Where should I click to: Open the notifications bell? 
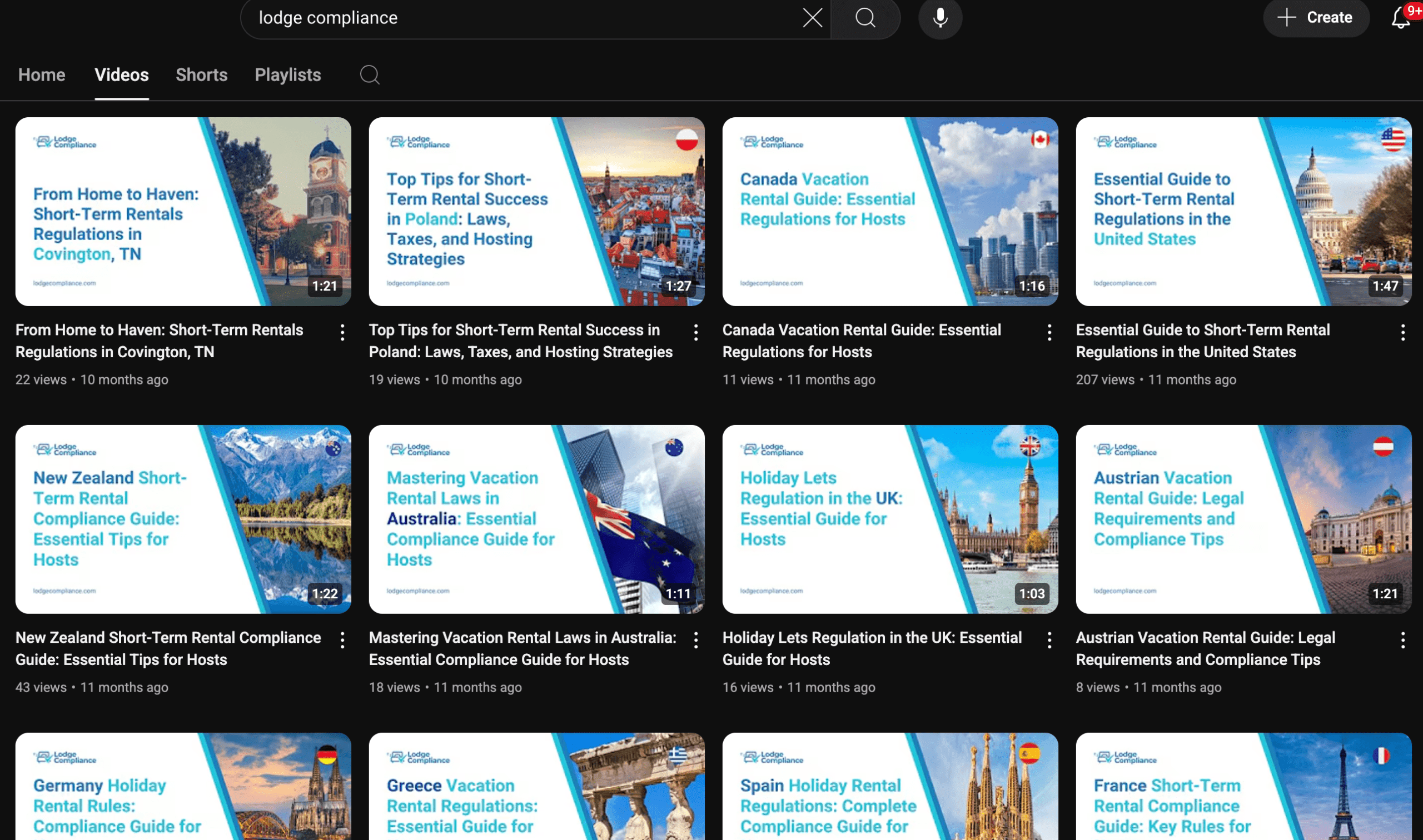pyautogui.click(x=1400, y=18)
